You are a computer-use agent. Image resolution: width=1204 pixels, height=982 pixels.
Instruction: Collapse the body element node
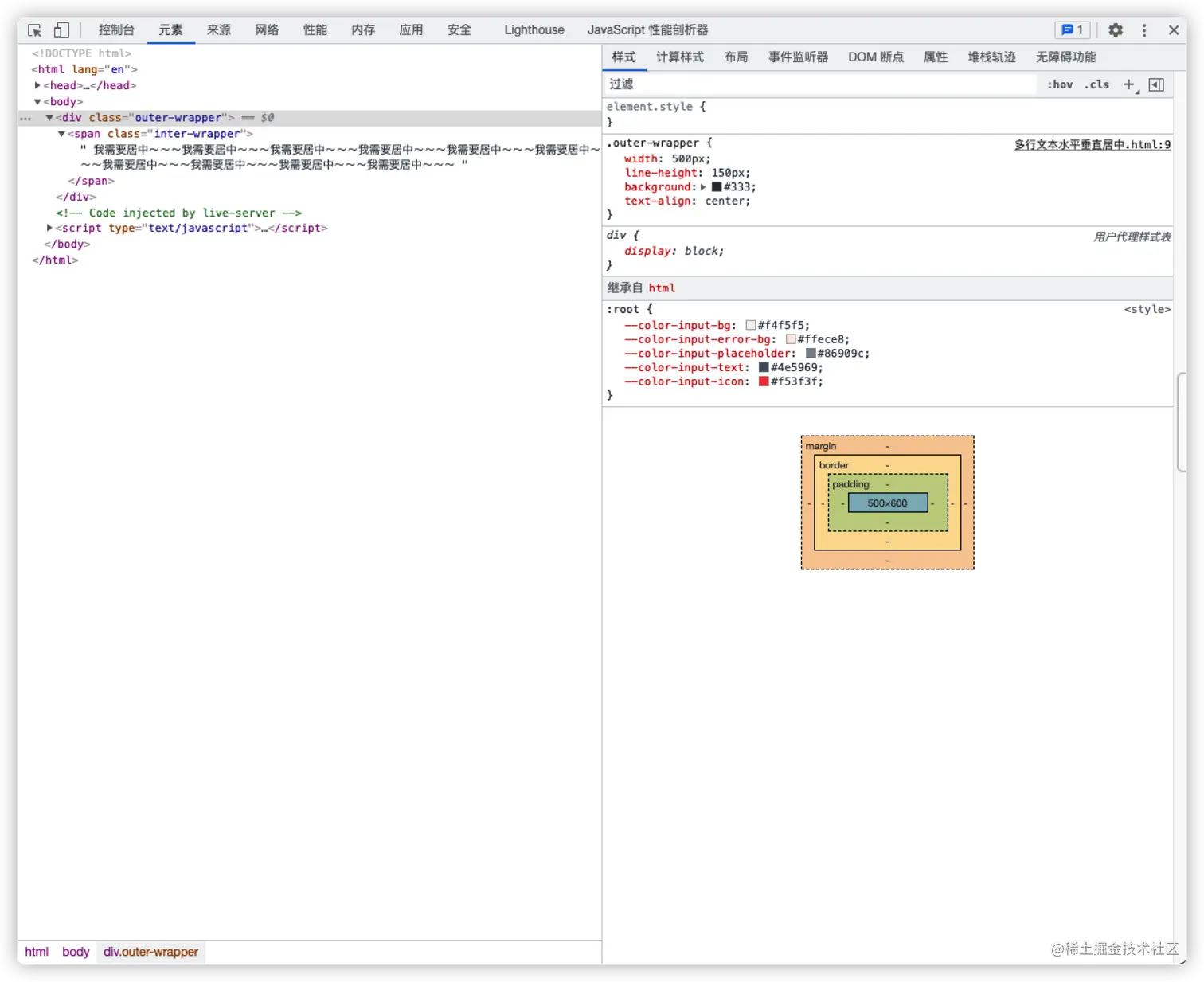pyautogui.click(x=37, y=101)
